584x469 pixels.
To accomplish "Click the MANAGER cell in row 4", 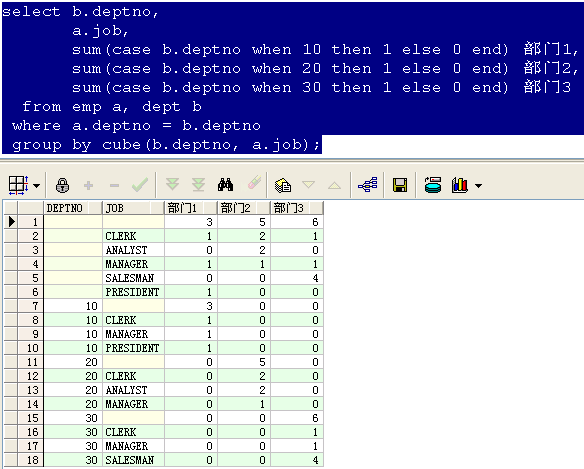I will click(133, 264).
